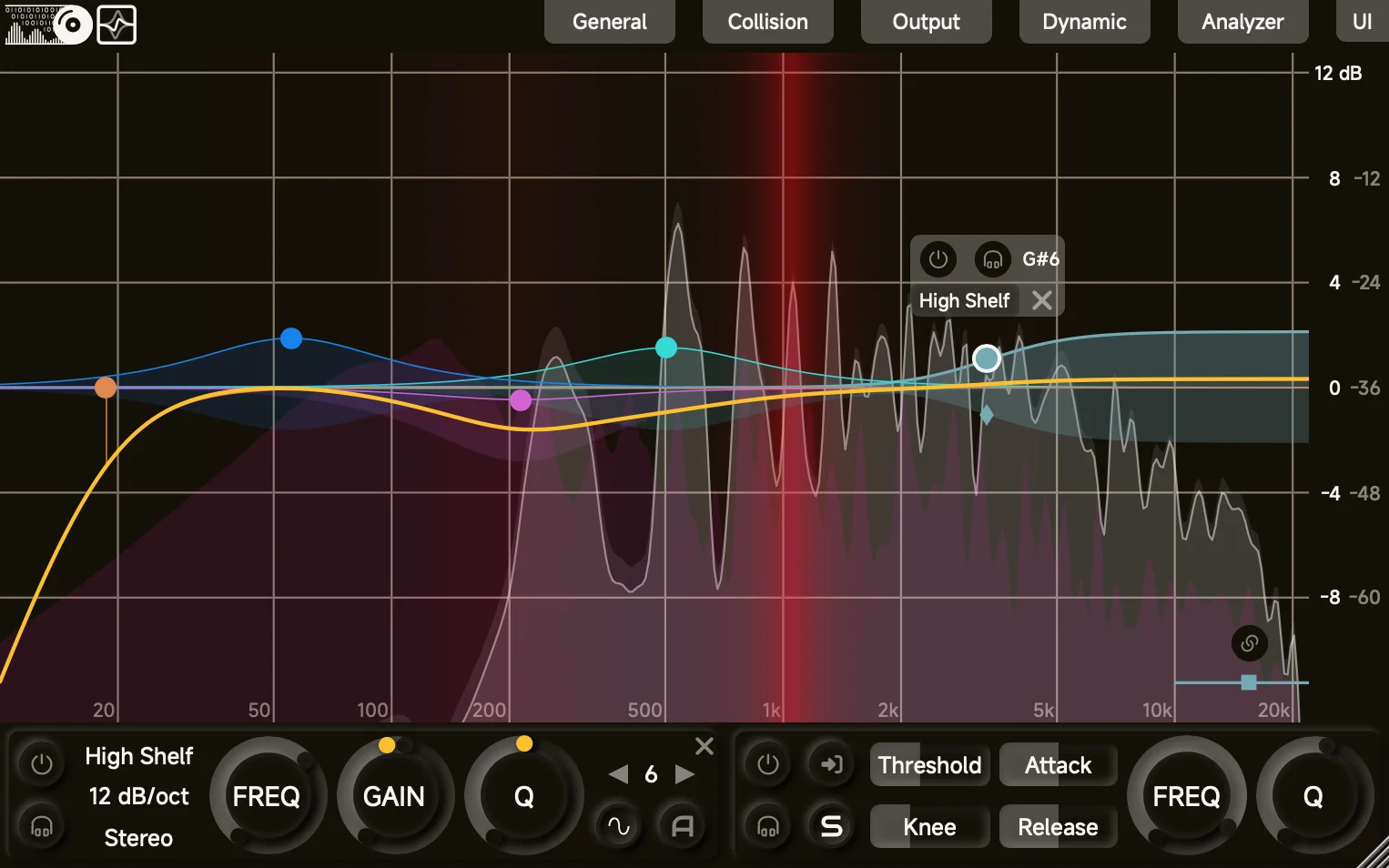Image resolution: width=1389 pixels, height=868 pixels.
Task: Click the dynamic panel headphone icon
Action: point(768,826)
